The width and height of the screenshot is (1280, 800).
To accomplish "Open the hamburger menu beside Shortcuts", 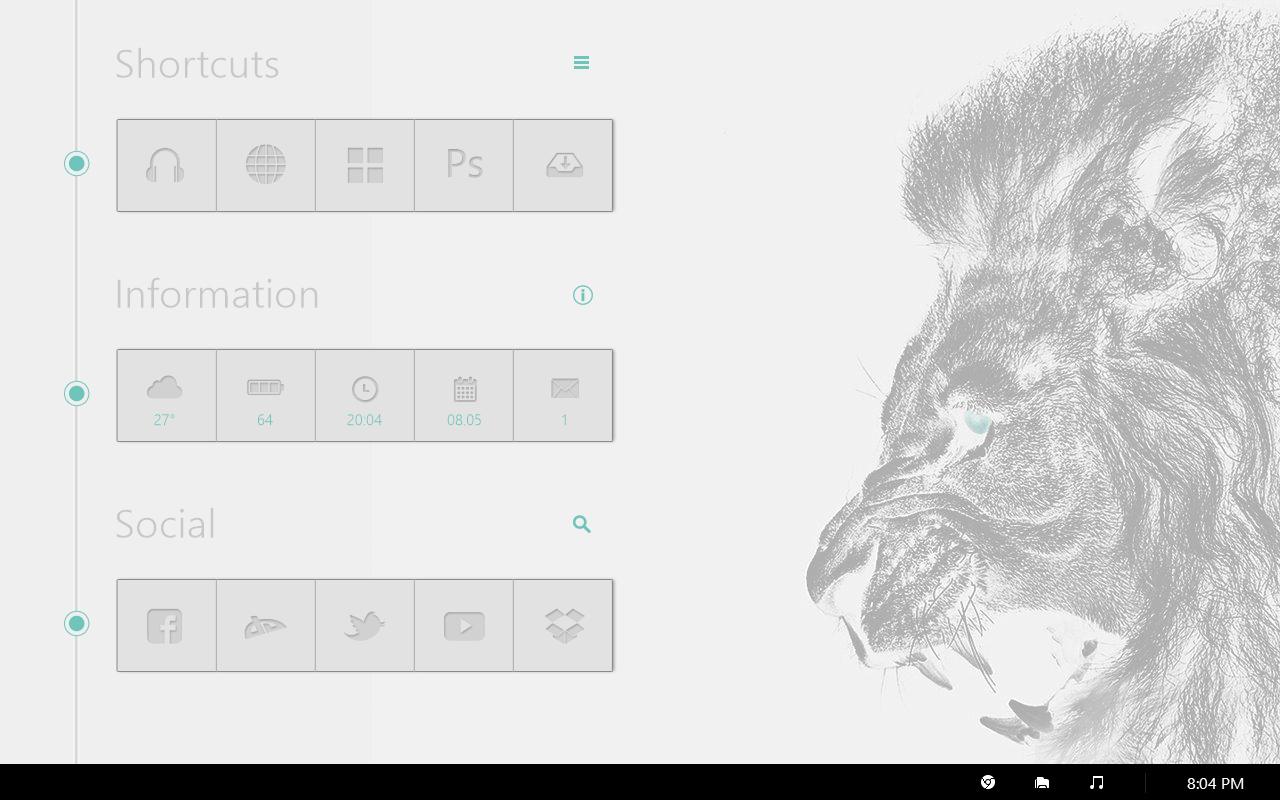I will pyautogui.click(x=581, y=62).
